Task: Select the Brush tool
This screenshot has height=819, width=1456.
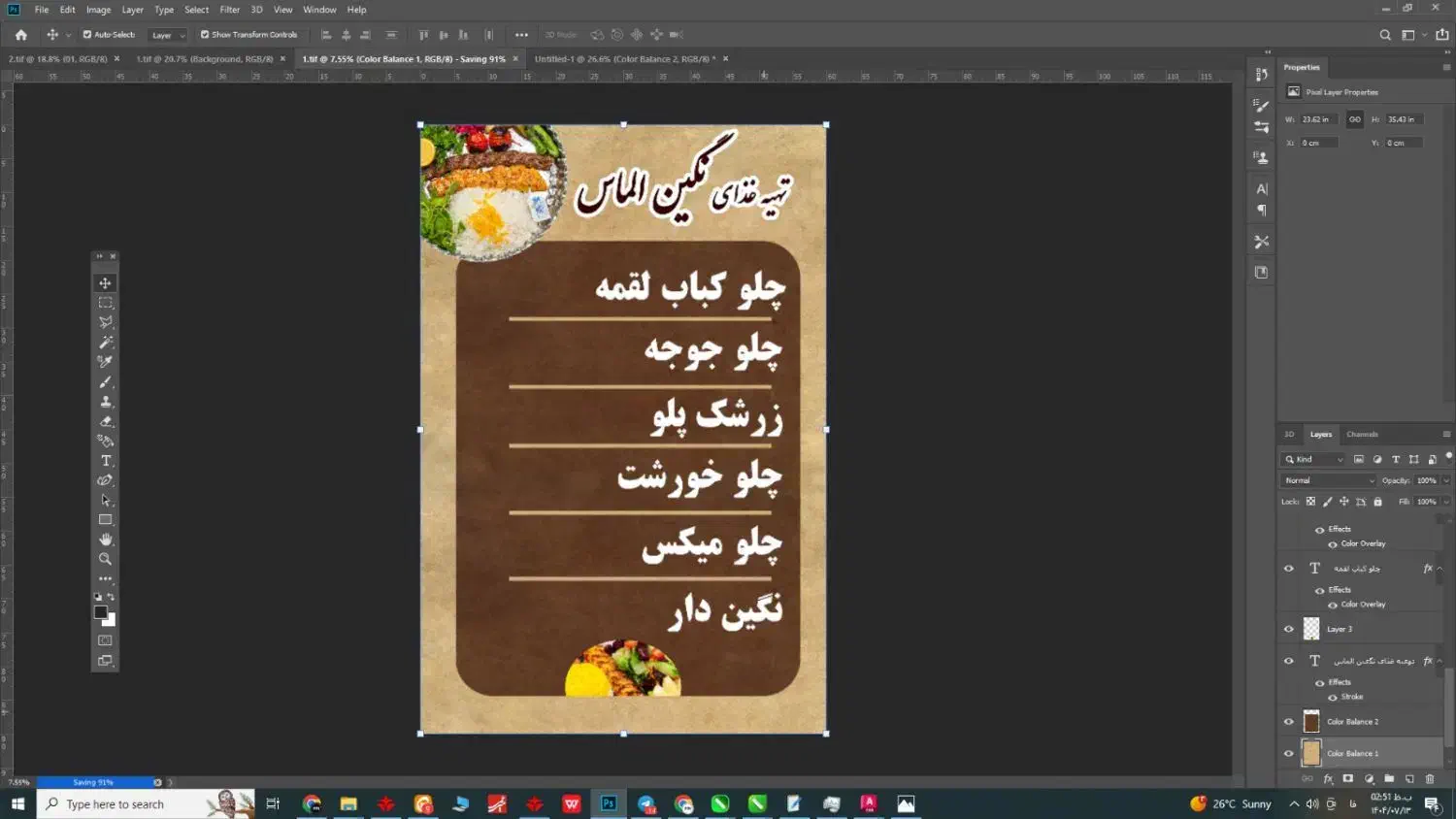Action: click(x=105, y=382)
